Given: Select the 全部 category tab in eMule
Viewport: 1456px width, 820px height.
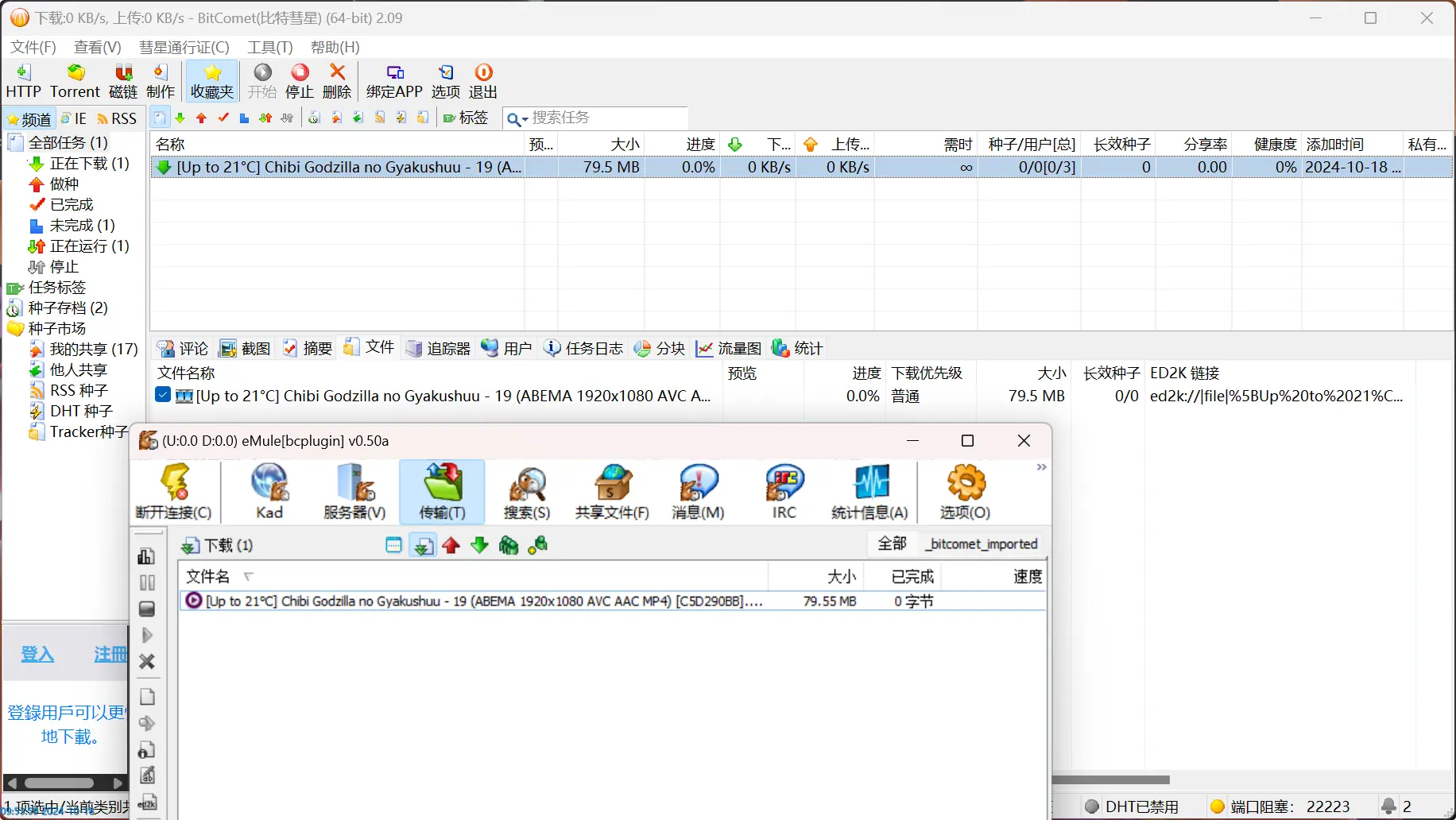Looking at the screenshot, I should pyautogui.click(x=892, y=543).
